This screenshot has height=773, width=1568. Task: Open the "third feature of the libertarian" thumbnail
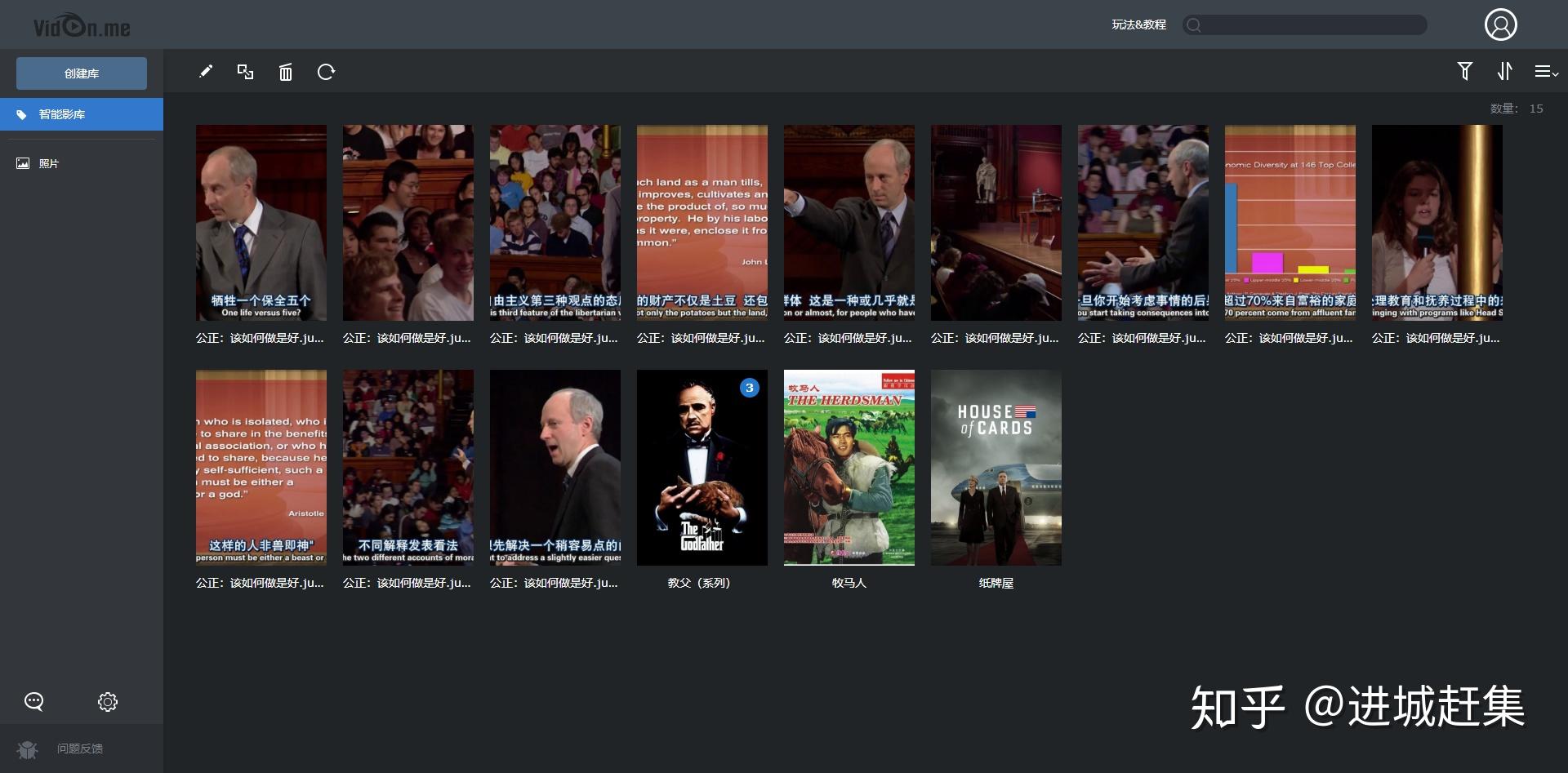555,223
